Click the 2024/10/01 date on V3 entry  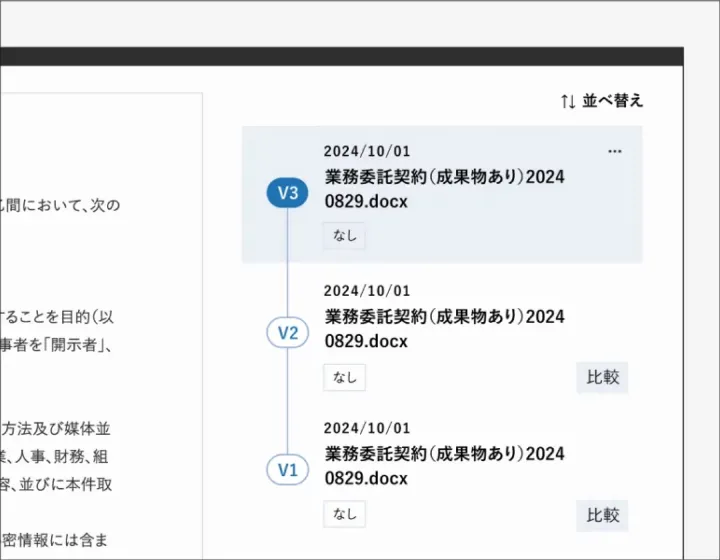(x=367, y=151)
